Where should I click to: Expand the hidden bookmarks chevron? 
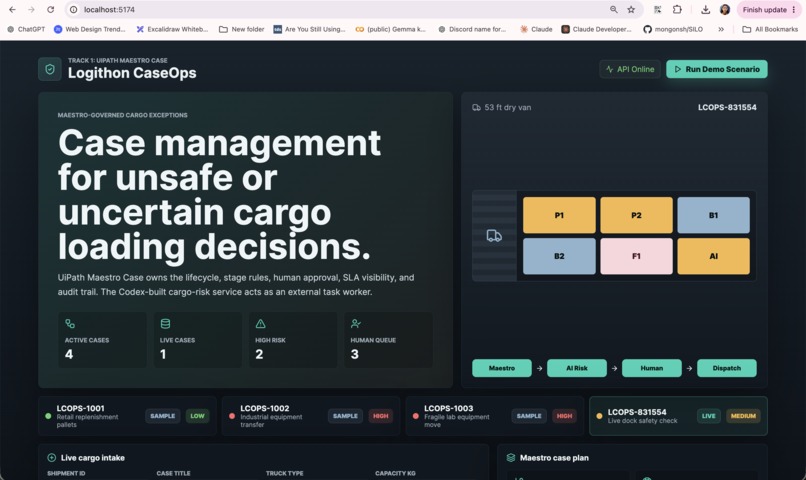721,29
